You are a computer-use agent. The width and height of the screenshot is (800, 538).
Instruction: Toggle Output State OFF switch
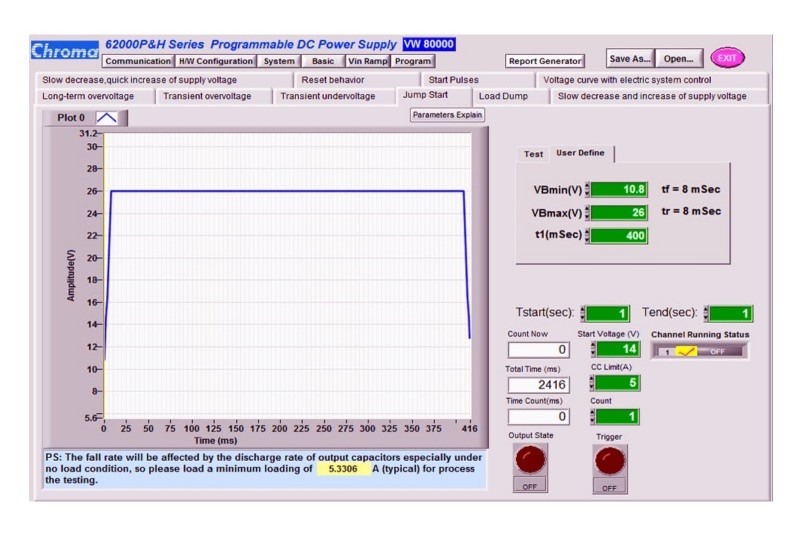(529, 485)
